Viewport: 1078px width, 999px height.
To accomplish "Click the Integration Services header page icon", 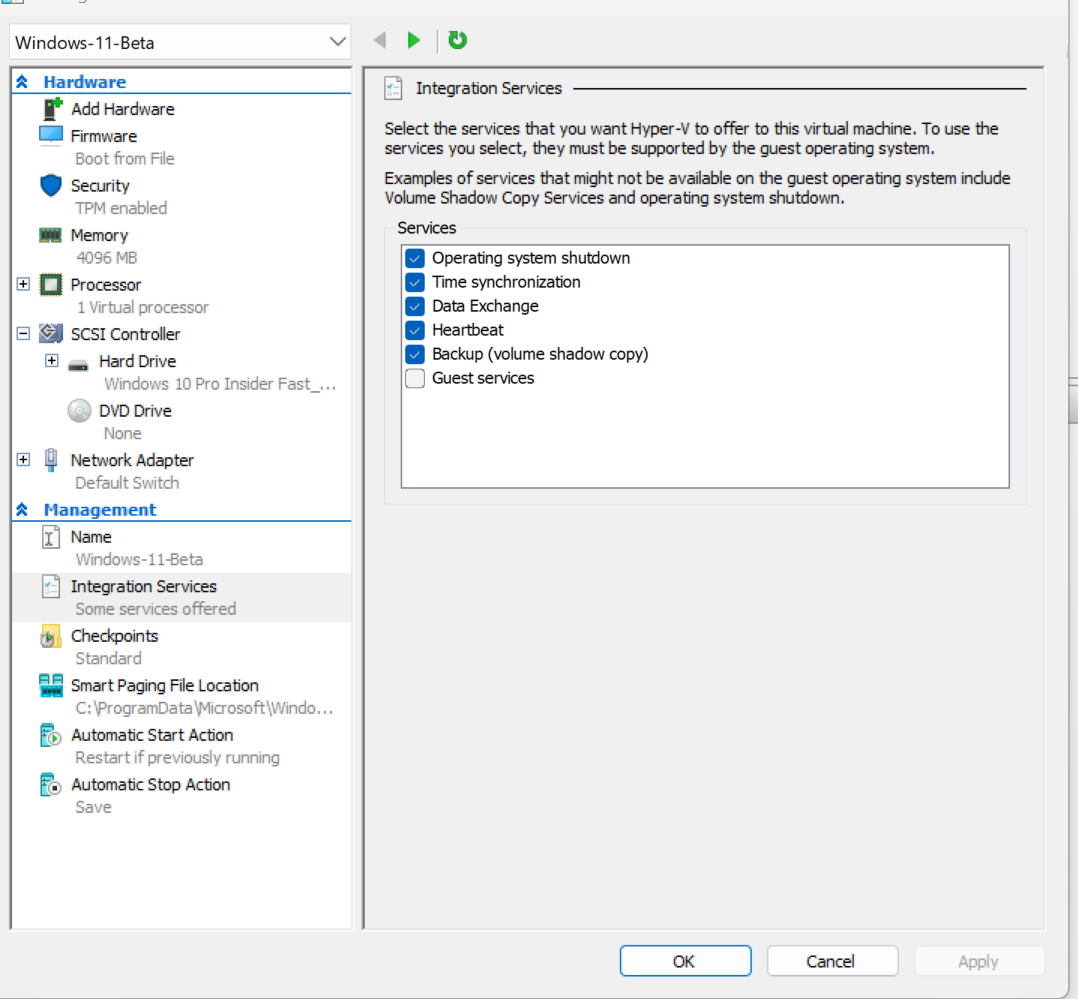I will 393,88.
